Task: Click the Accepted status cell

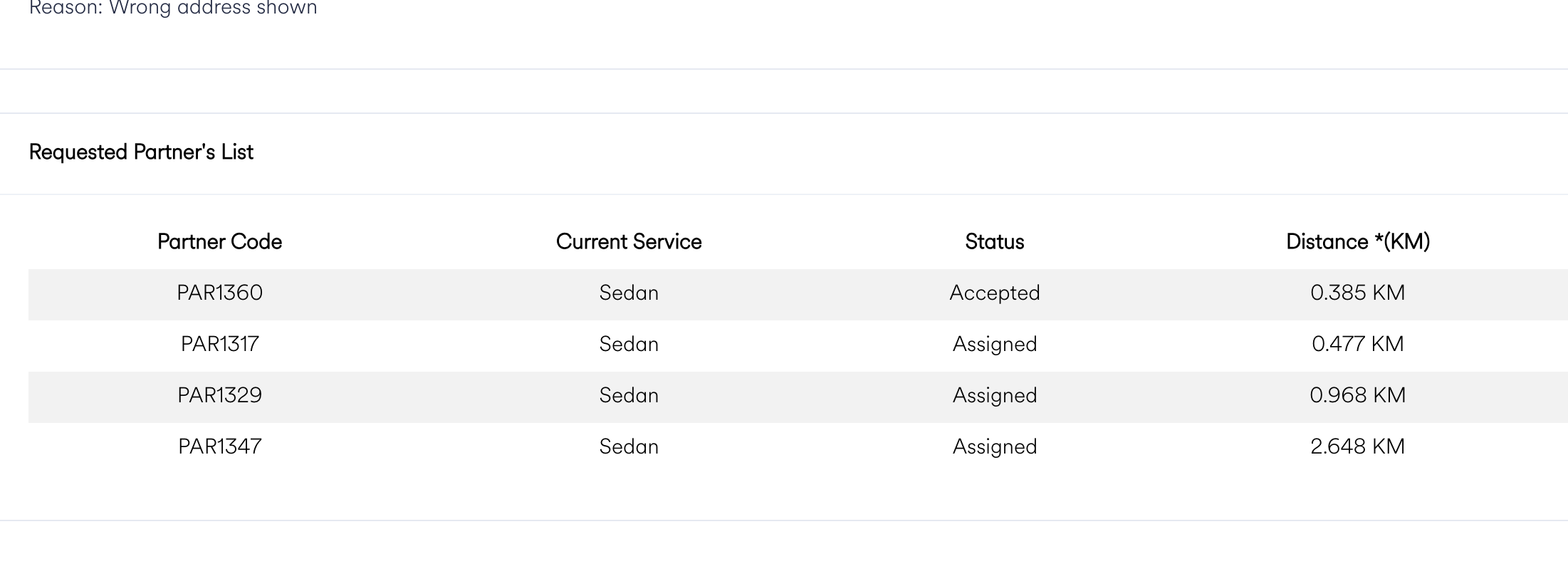Action: tap(994, 293)
